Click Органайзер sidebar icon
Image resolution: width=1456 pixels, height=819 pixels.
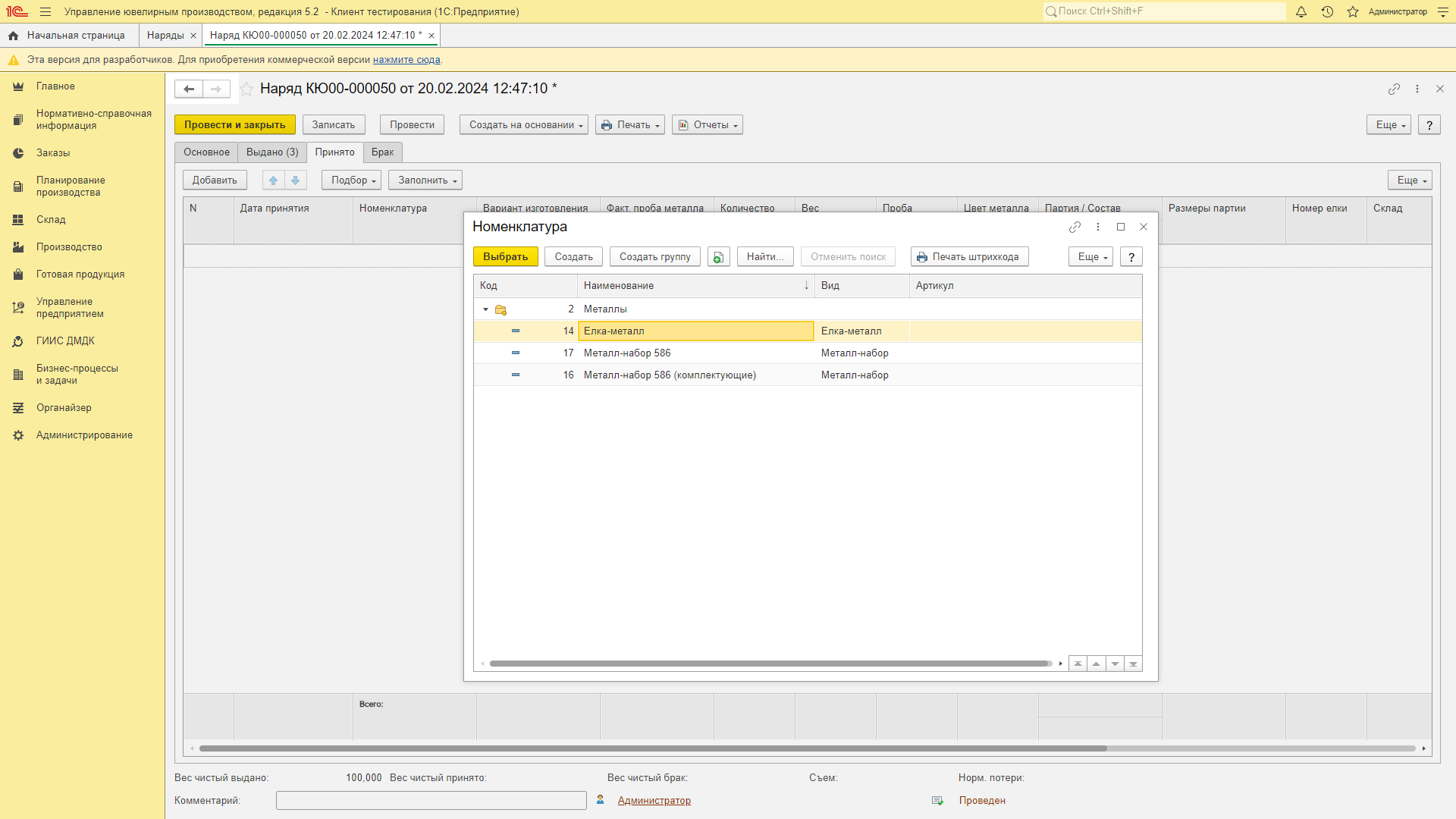[x=18, y=408]
